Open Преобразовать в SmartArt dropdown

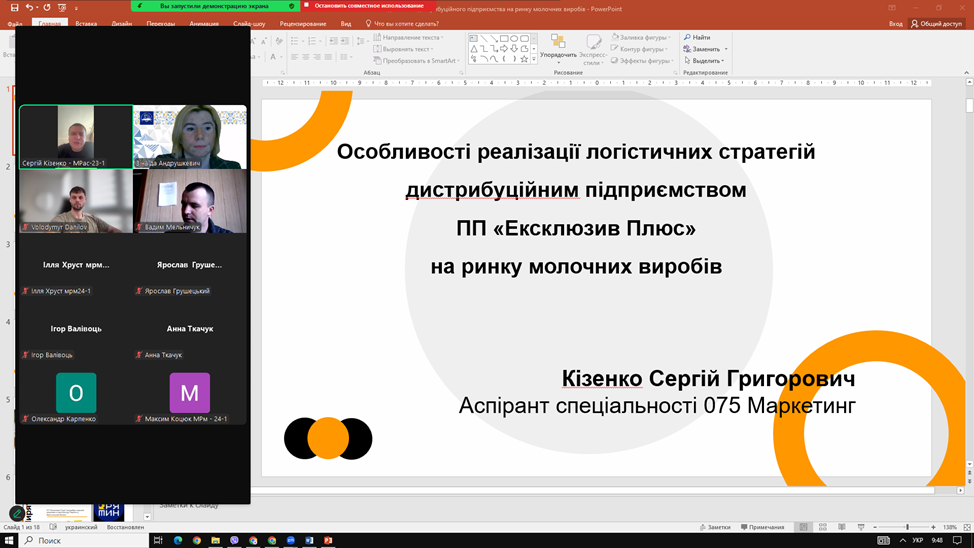point(417,61)
